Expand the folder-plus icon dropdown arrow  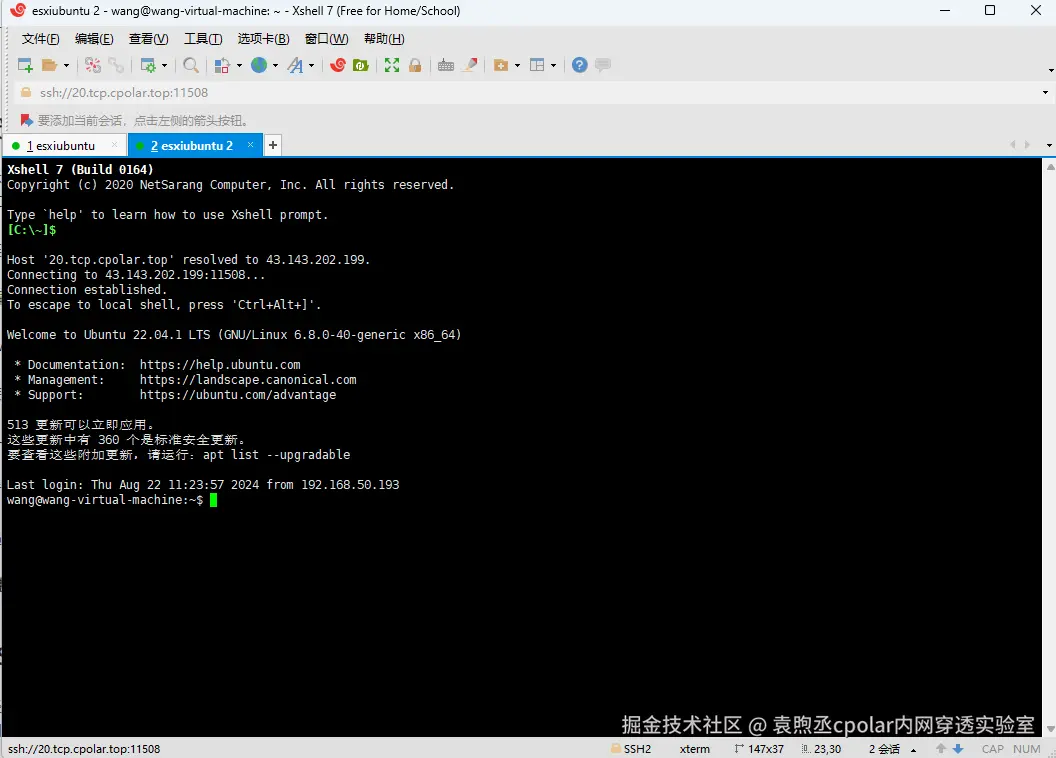pos(517,65)
